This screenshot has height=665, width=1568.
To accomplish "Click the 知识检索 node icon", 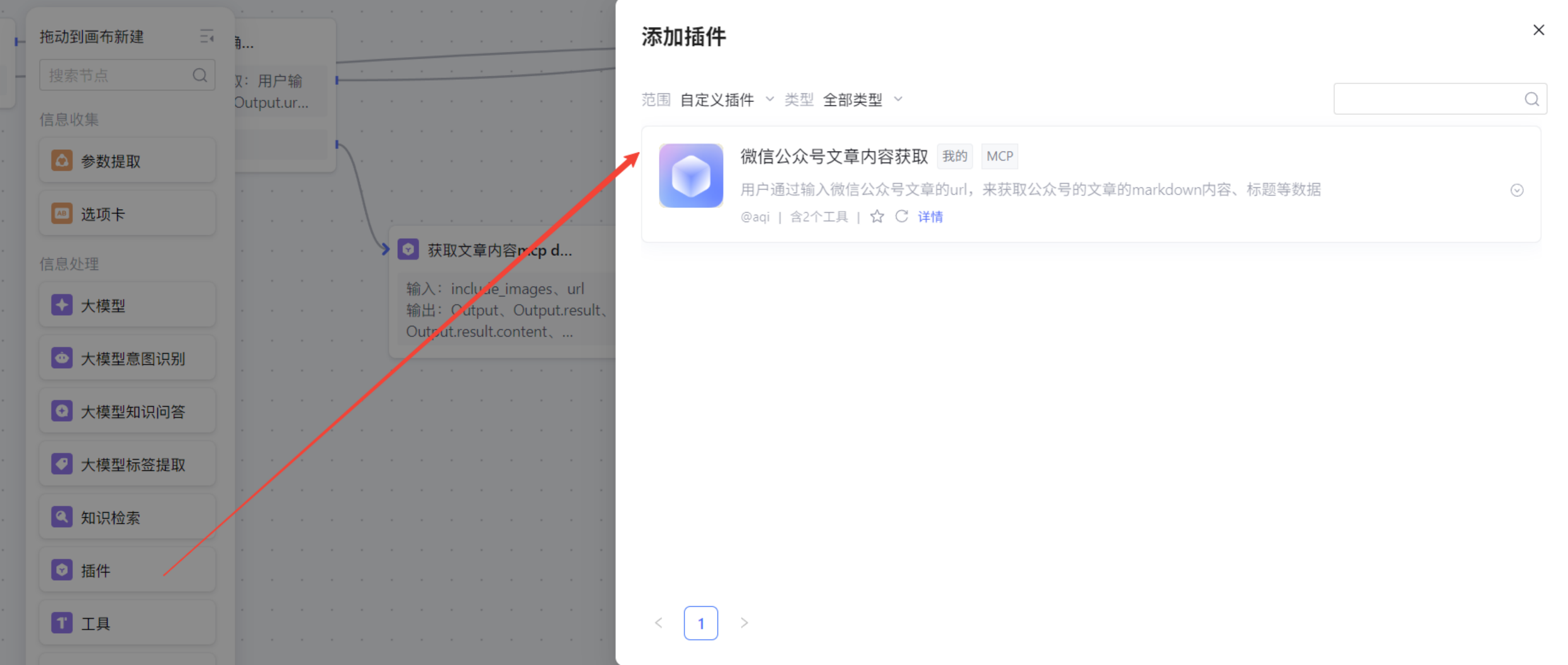I will 62,517.
